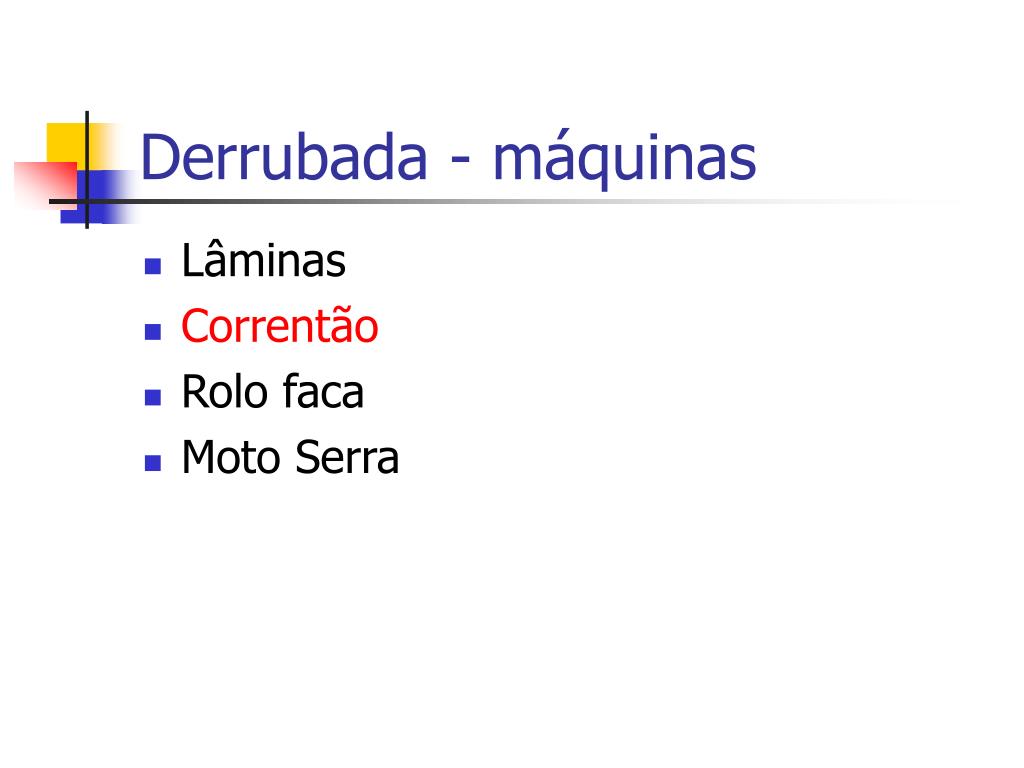Click the word máquinas in the title

[624, 161]
